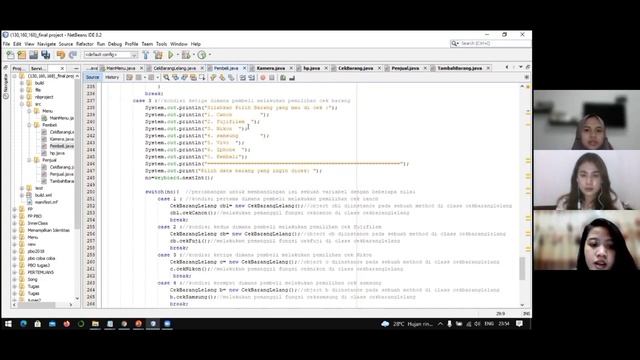Image resolution: width=640 pixels, height=360 pixels.
Task: Select the PERTEMUAN5 project in the tree
Action: [x=40, y=272]
